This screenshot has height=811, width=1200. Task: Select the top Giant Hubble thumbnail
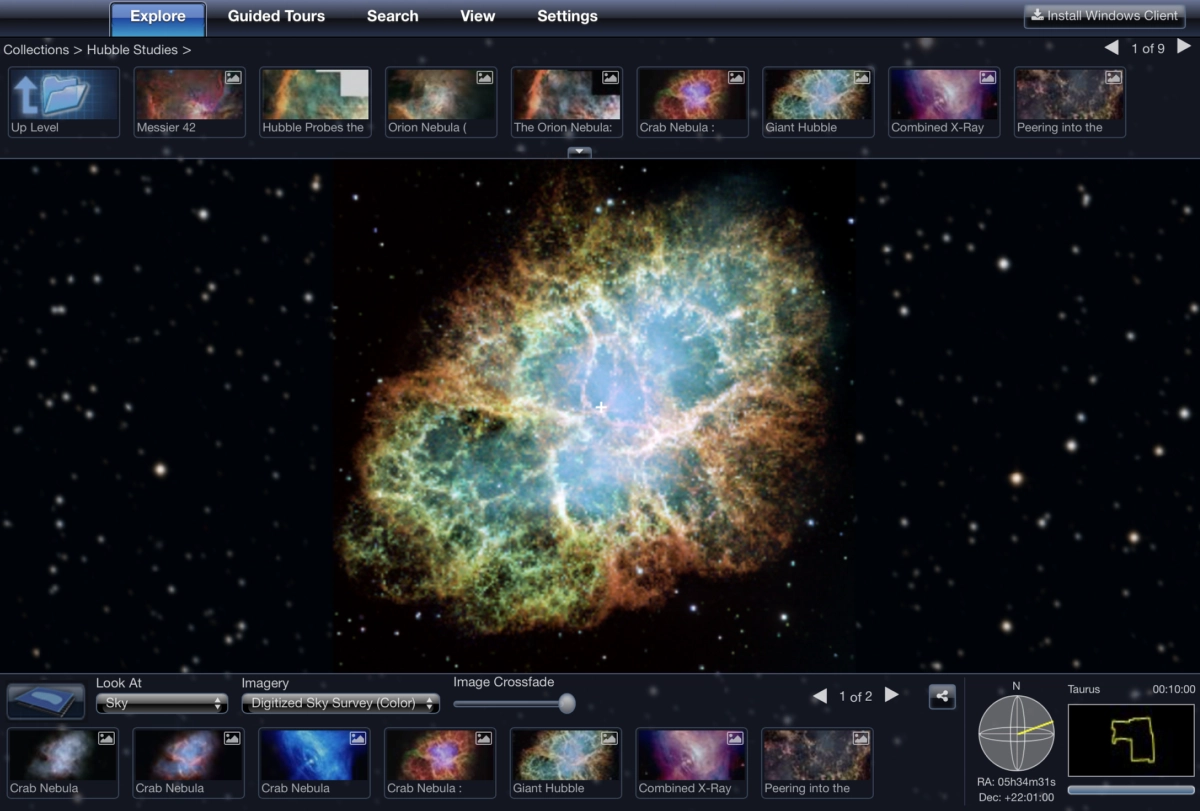pyautogui.click(x=819, y=102)
